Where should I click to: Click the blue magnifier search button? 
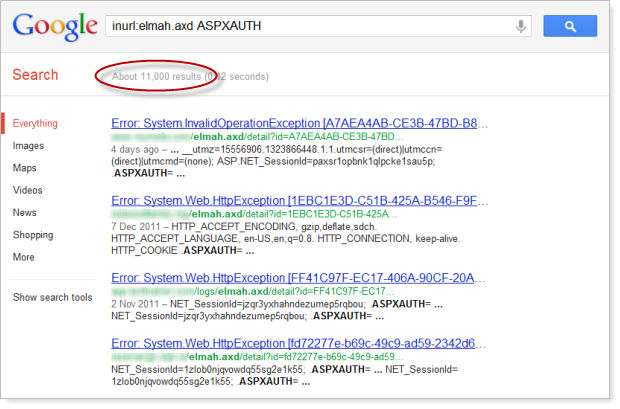[570, 26]
